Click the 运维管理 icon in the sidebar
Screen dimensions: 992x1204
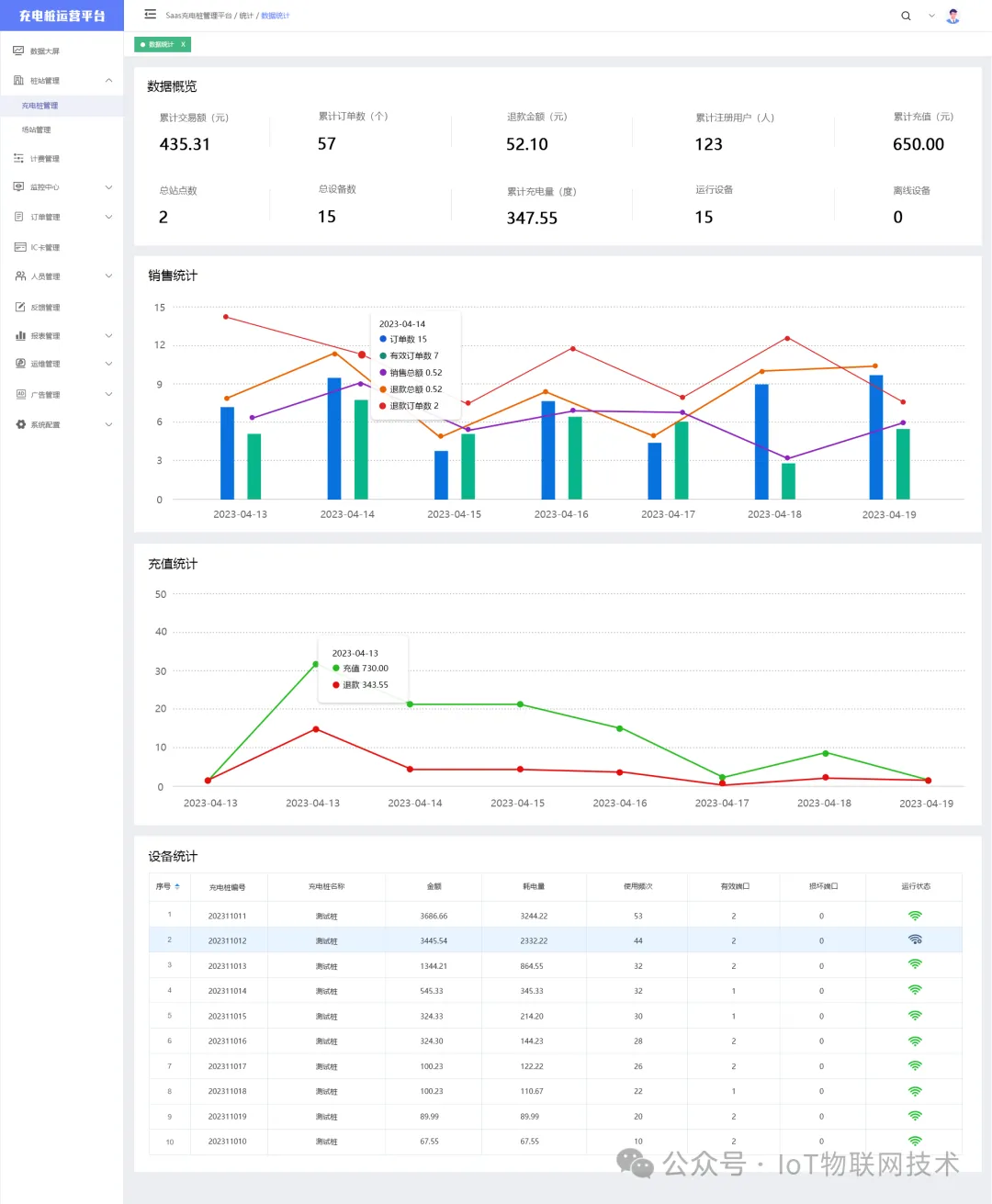click(20, 364)
